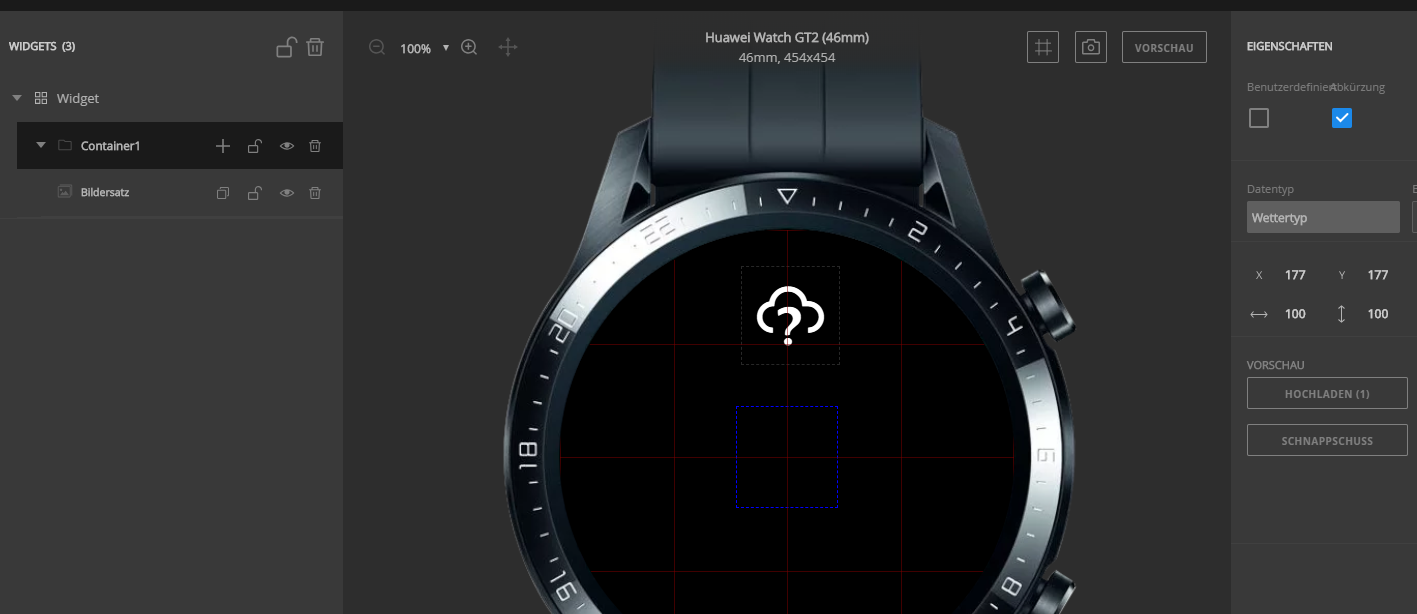1417x614 pixels.
Task: Select the blue dashed widget box
Action: pos(787,456)
